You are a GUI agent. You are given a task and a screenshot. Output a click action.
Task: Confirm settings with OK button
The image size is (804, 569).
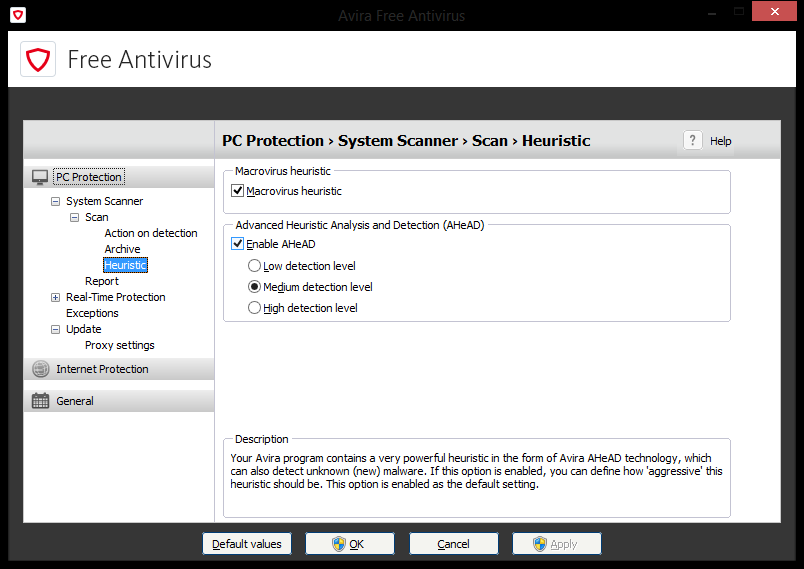click(350, 544)
